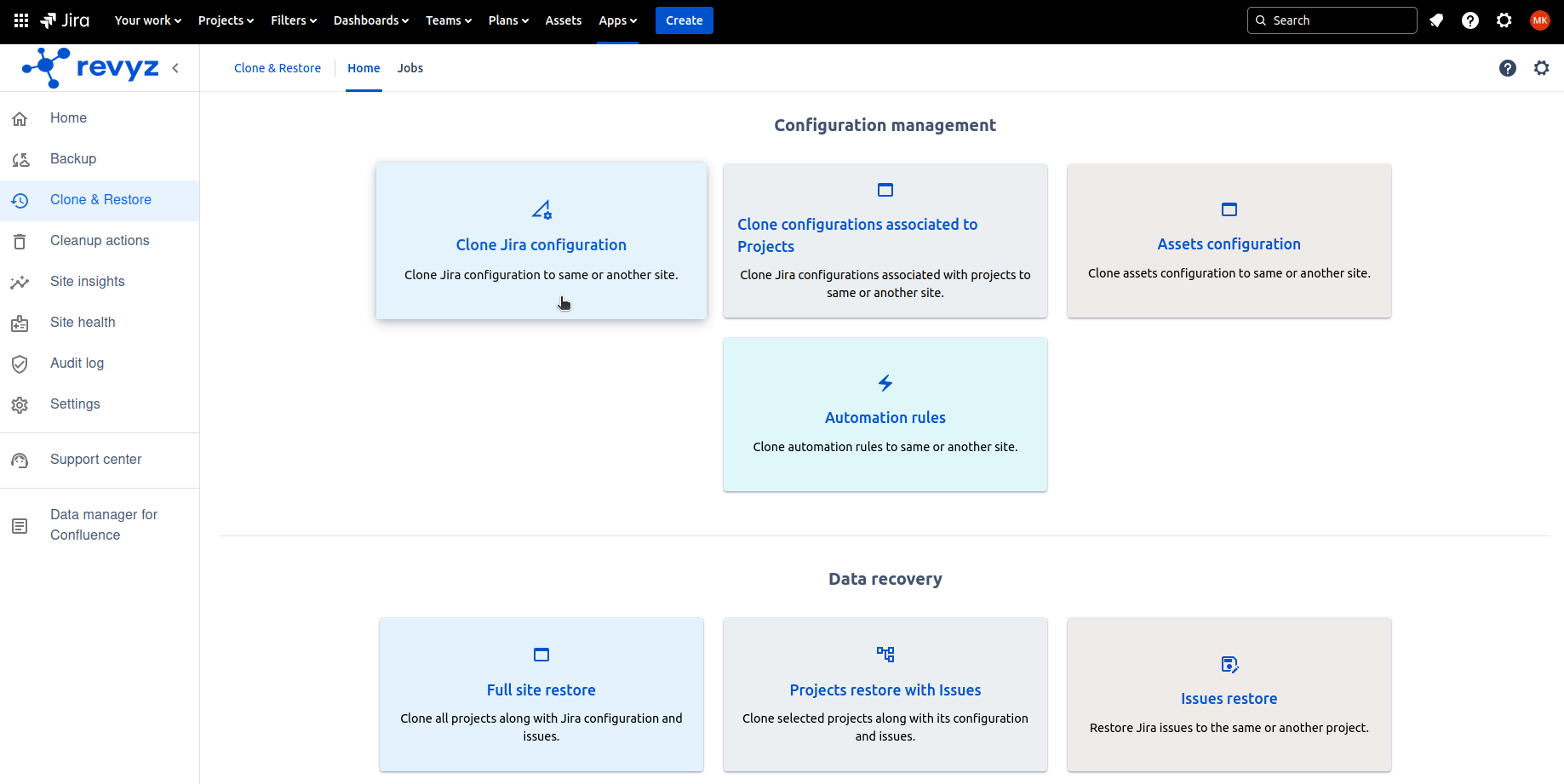Open Jira help question mark icon
The width and height of the screenshot is (1564, 784).
1470,20
